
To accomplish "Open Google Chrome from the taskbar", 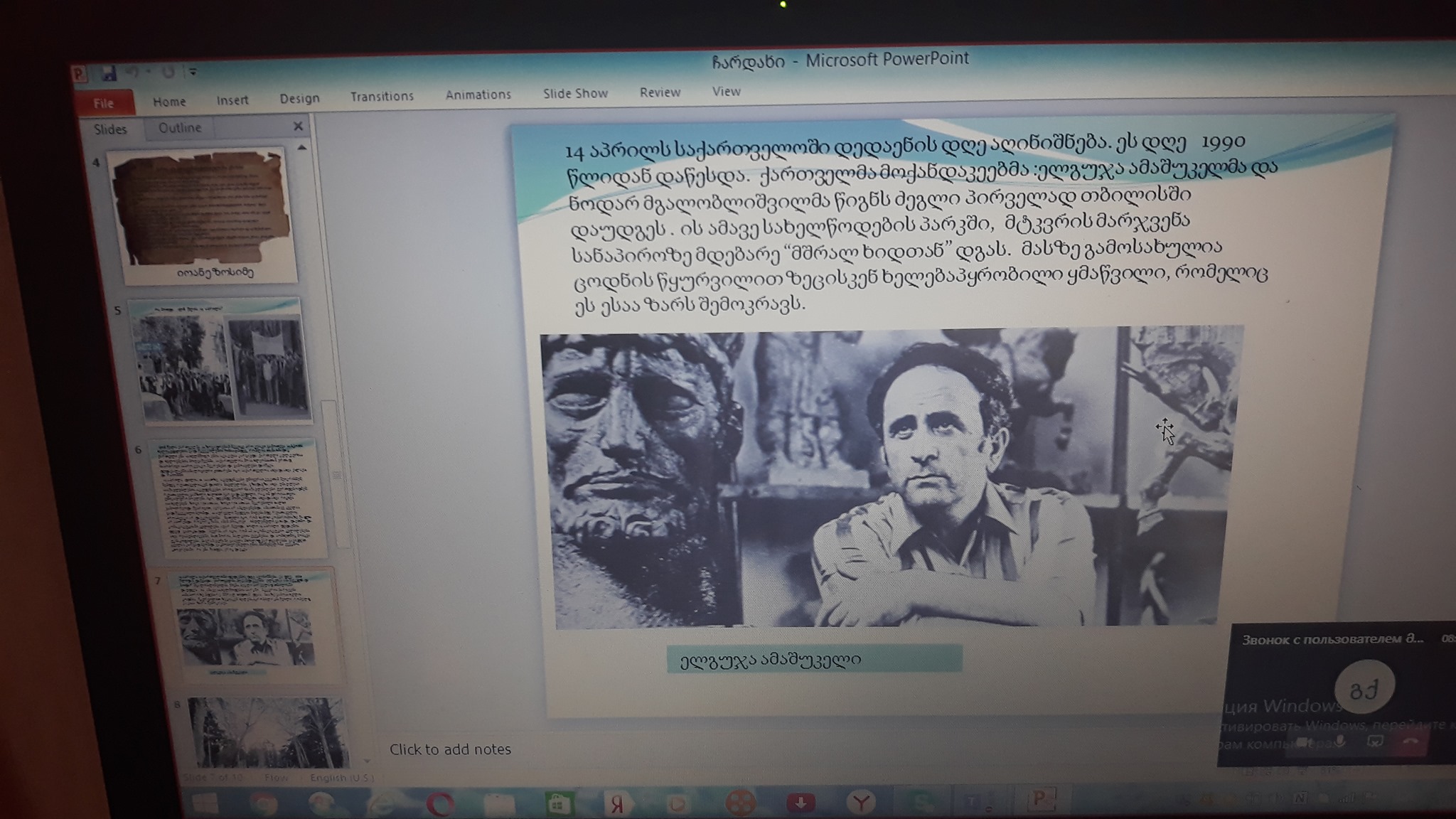I will pyautogui.click(x=264, y=804).
